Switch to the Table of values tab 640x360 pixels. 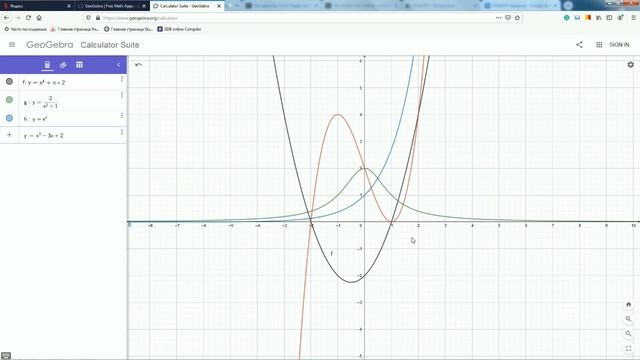79,65
